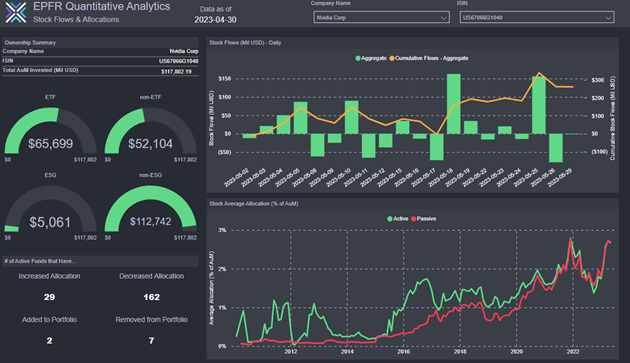The image size is (630, 363).
Task: Select the non-ETF gauge value $52,104
Action: pyautogui.click(x=150, y=144)
